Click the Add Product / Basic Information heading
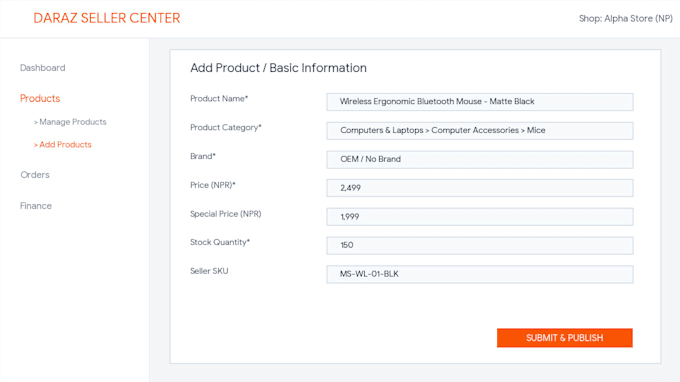The image size is (680, 382). click(278, 68)
